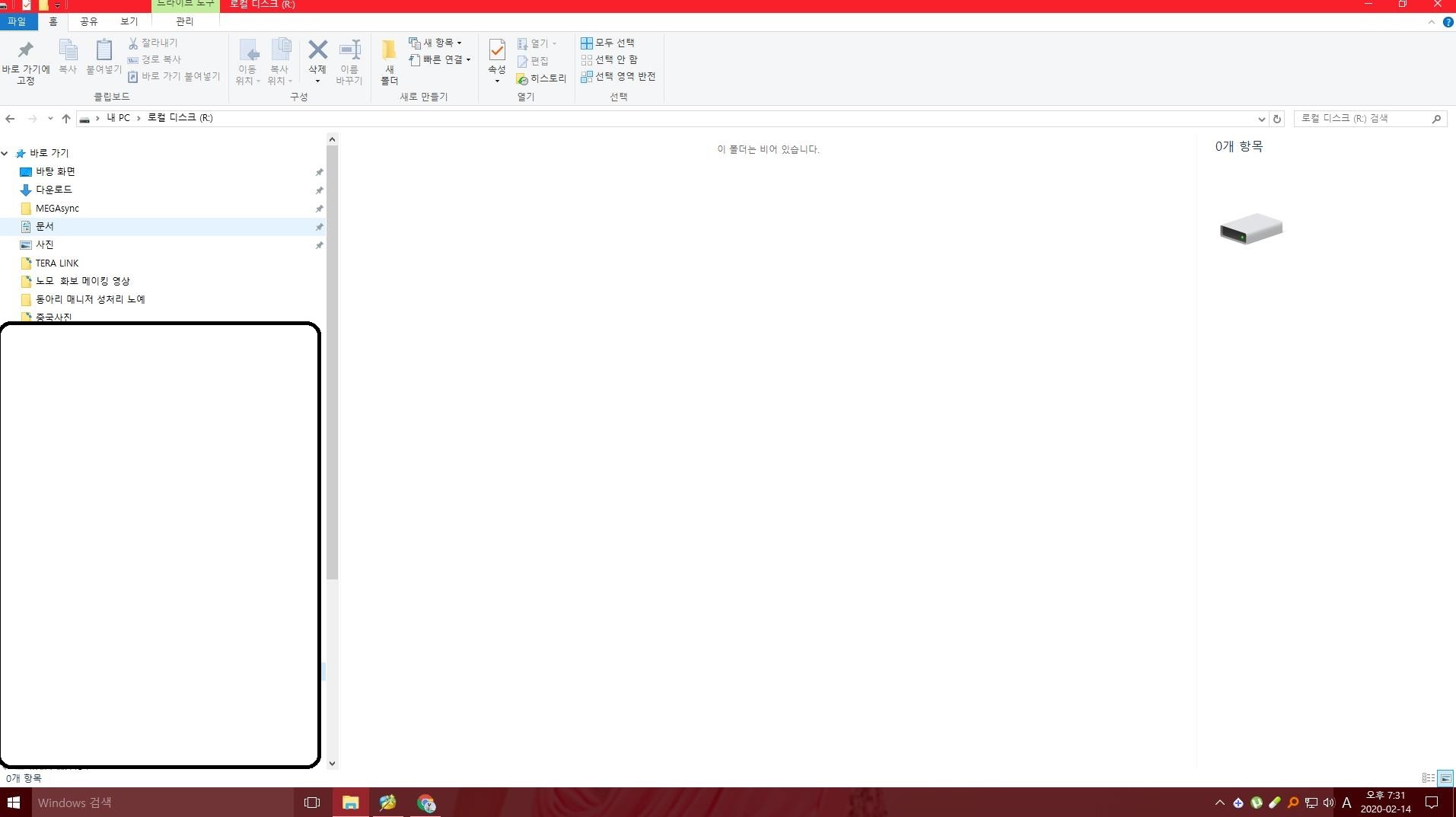This screenshot has width=1456, height=817.
Task: Toggle the IME language indicator A
Action: click(1346, 803)
